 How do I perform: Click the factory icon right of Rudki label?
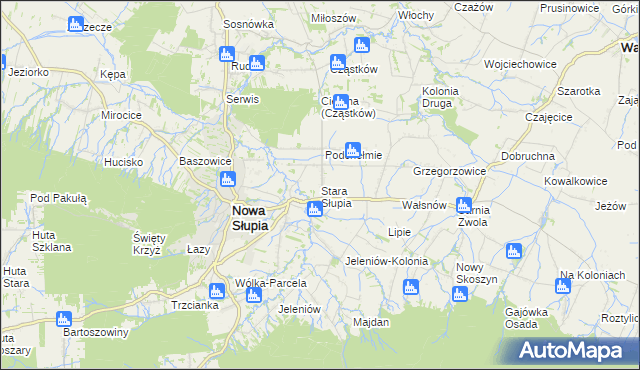tap(257, 63)
